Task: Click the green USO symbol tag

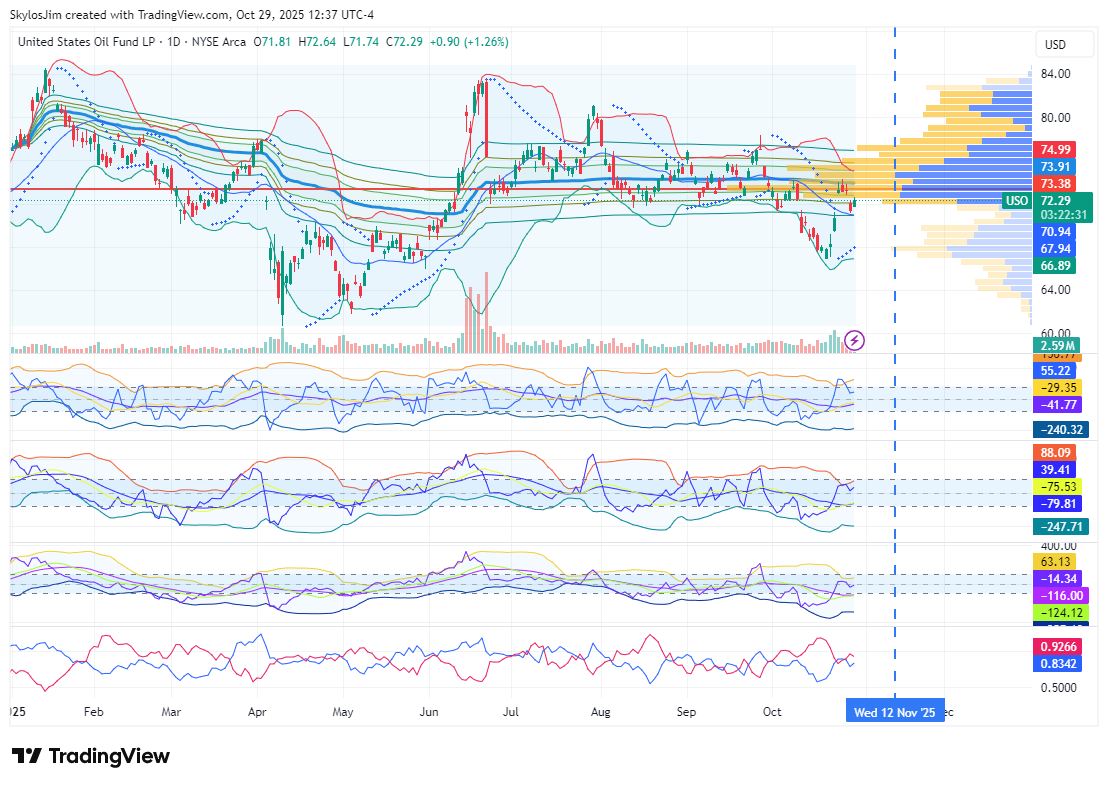Action: pos(1017,201)
